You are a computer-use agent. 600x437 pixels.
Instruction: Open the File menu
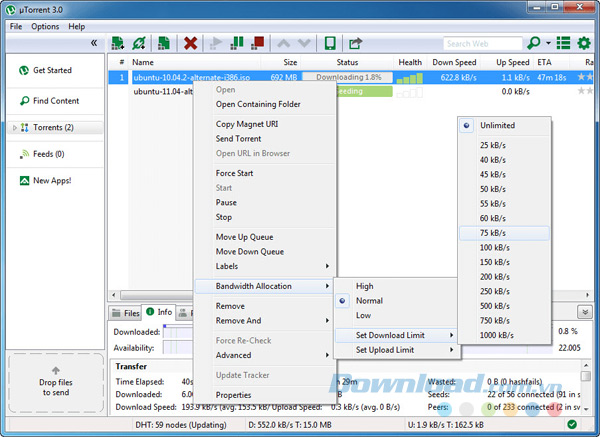(x=16, y=26)
